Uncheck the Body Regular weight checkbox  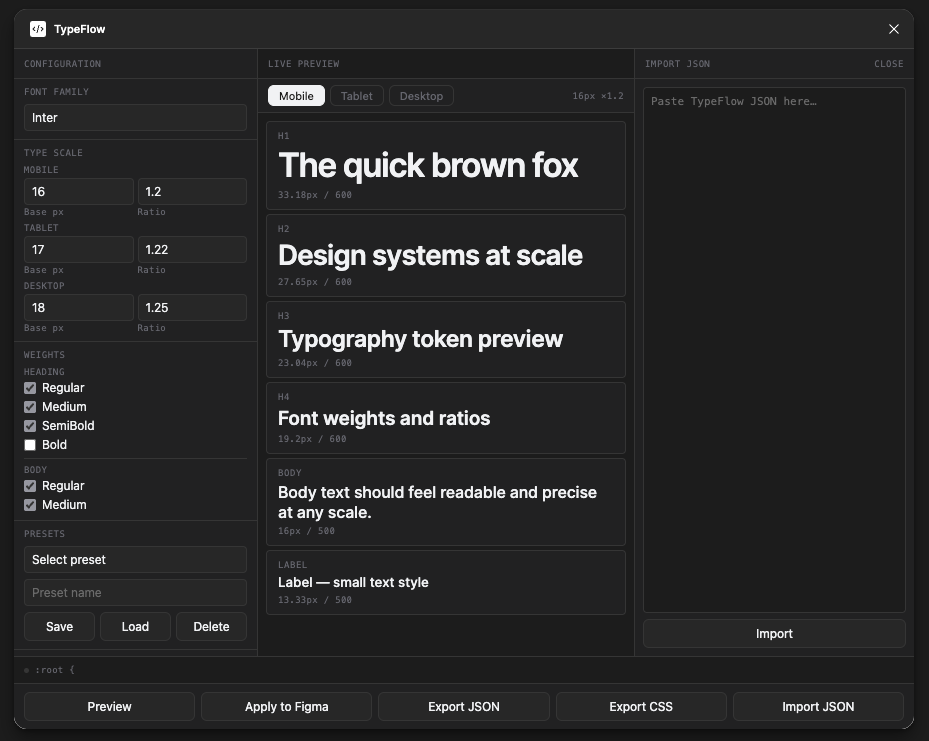point(30,486)
